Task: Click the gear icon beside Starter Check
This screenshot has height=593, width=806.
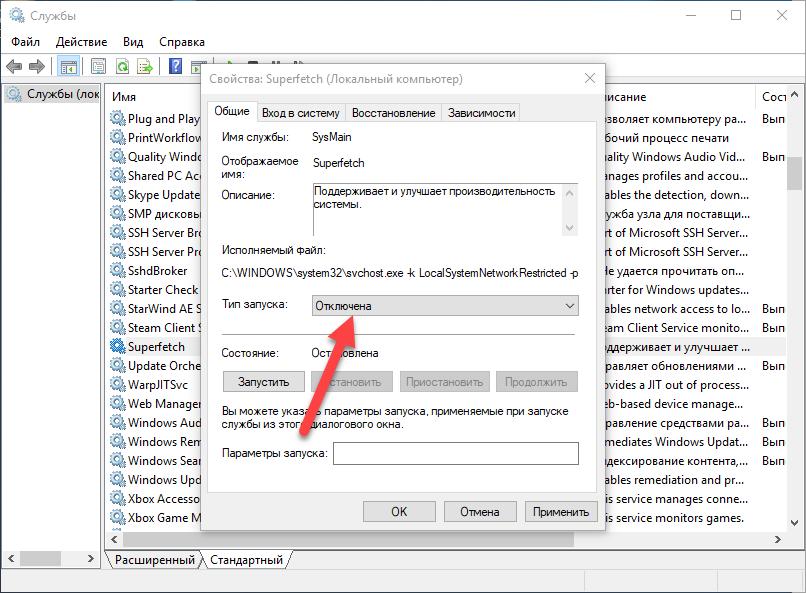Action: point(118,290)
